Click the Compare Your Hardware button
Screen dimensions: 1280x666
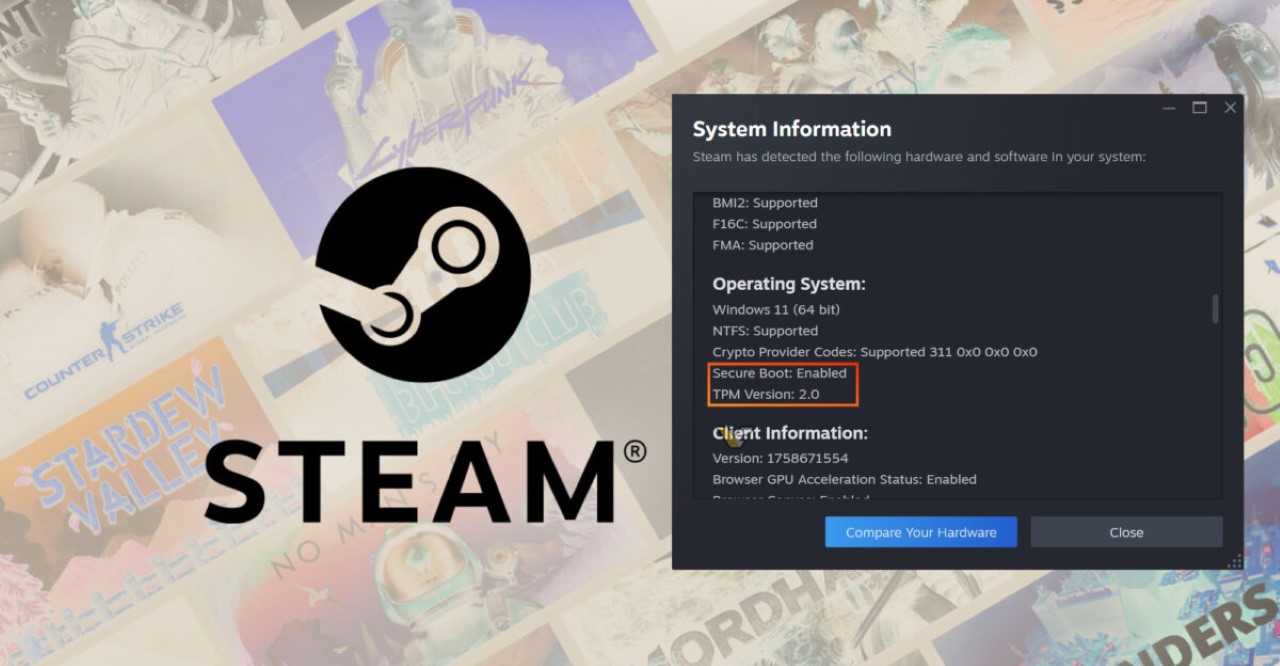[920, 531]
